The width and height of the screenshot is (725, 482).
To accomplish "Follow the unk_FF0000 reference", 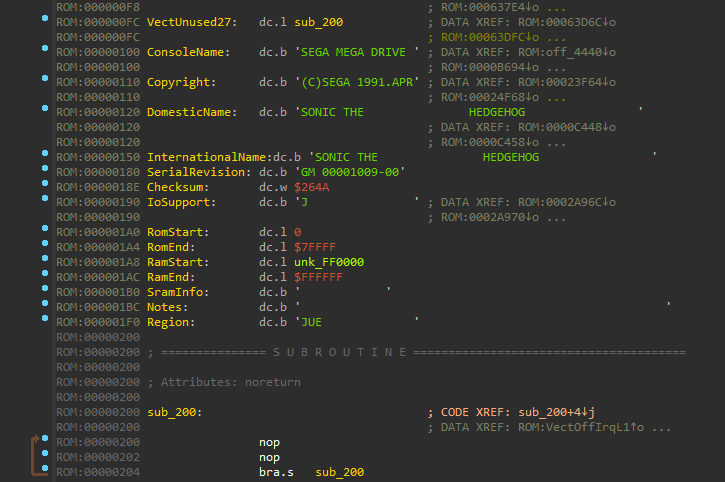I will click(x=329, y=262).
